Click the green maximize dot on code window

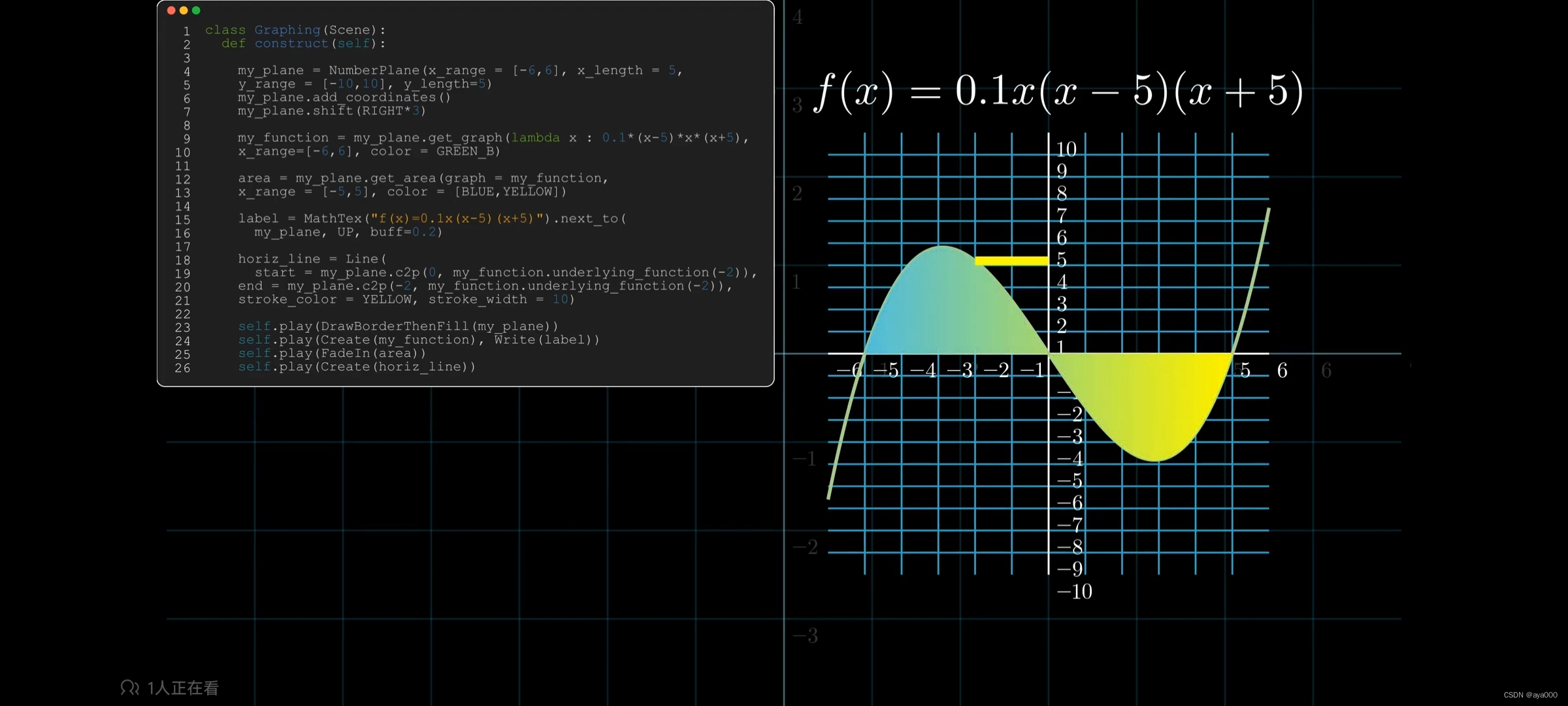pos(196,10)
